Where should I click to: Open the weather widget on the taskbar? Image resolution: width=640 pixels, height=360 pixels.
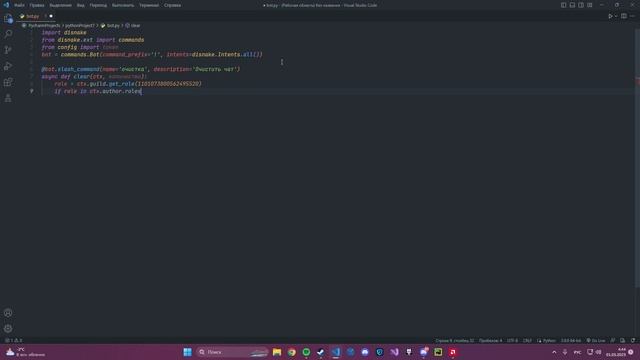click(x=25, y=352)
